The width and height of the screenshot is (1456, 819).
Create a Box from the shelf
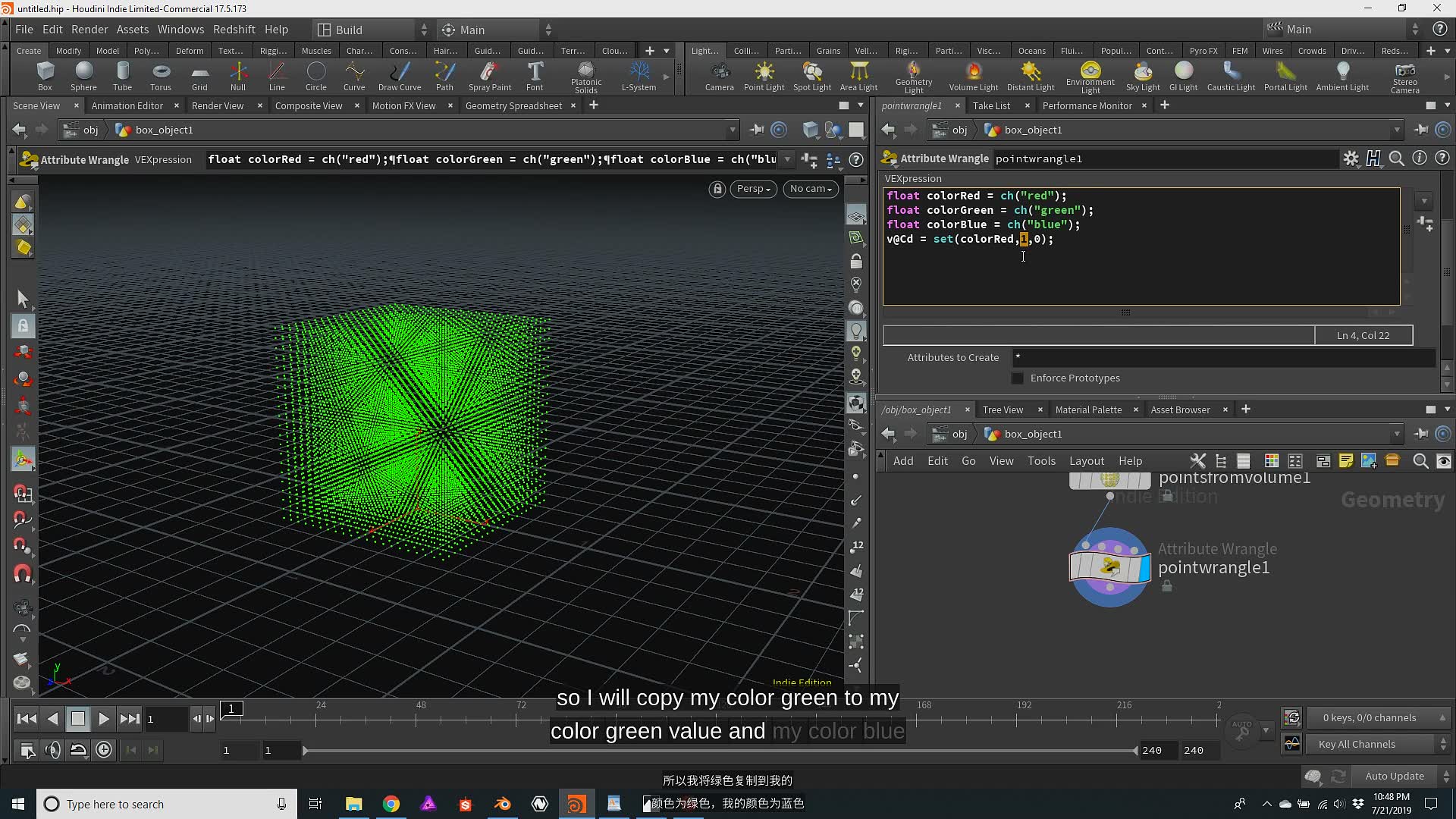45,76
